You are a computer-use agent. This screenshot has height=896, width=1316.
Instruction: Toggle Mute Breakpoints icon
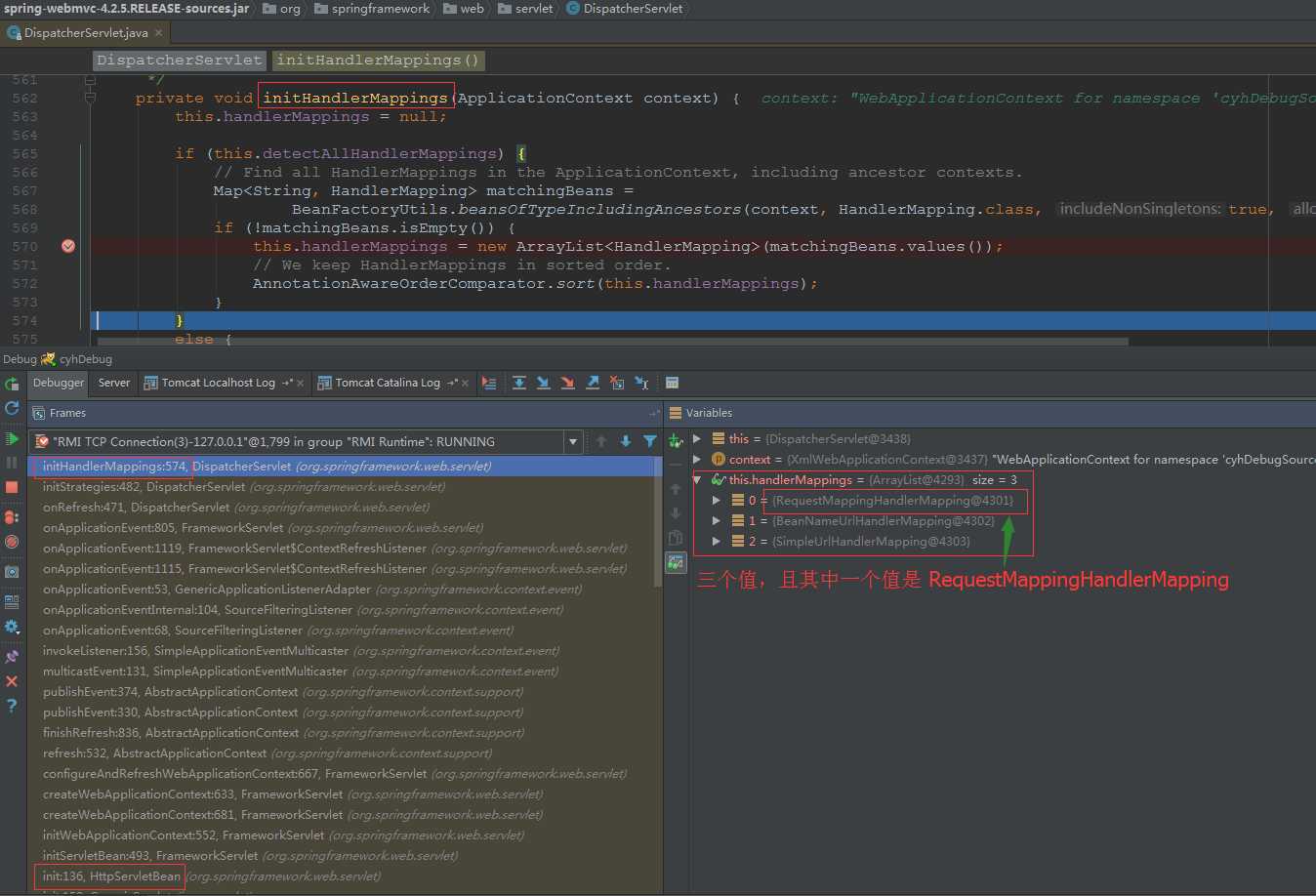point(12,541)
